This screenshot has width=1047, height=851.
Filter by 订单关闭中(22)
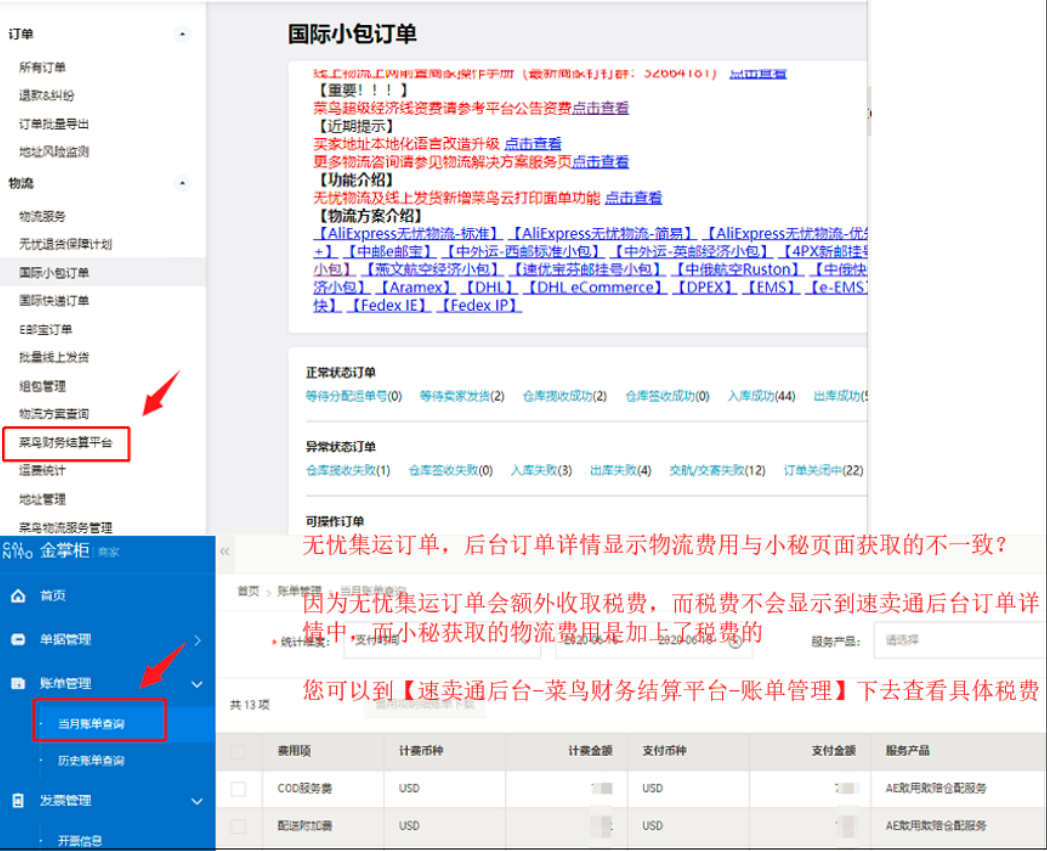coord(823,471)
